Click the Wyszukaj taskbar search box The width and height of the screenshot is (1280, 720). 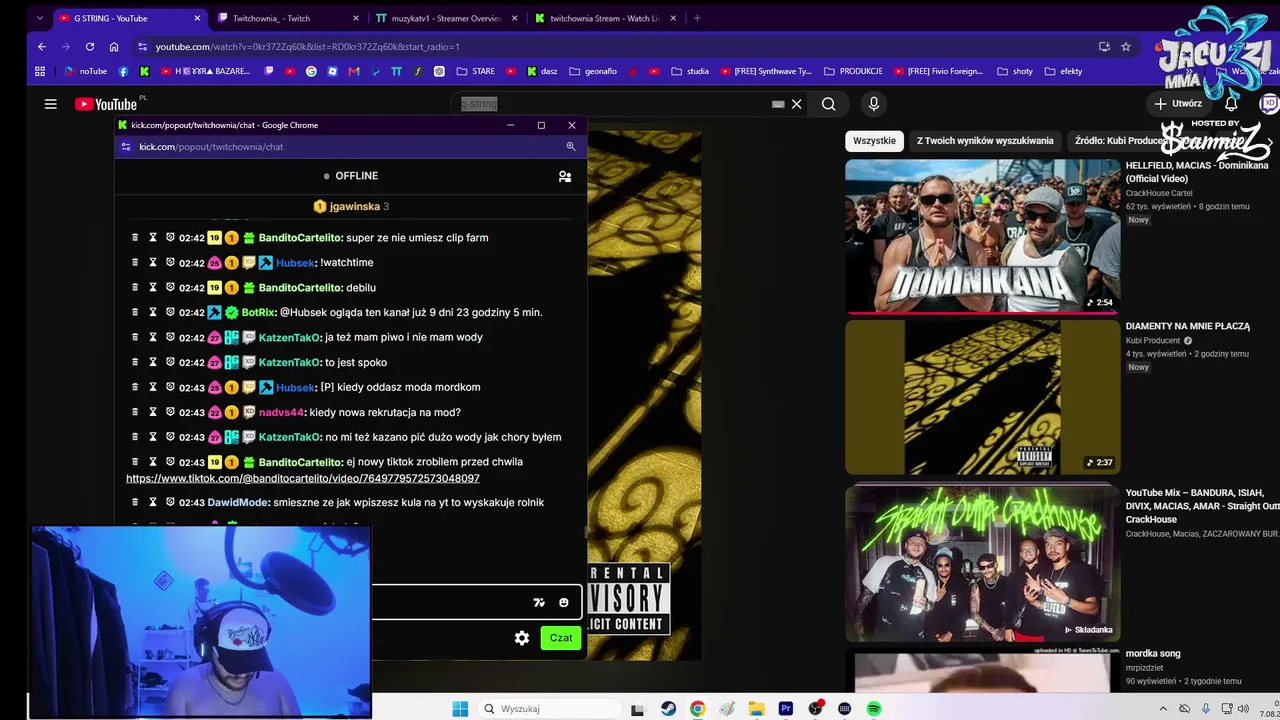(x=548, y=709)
